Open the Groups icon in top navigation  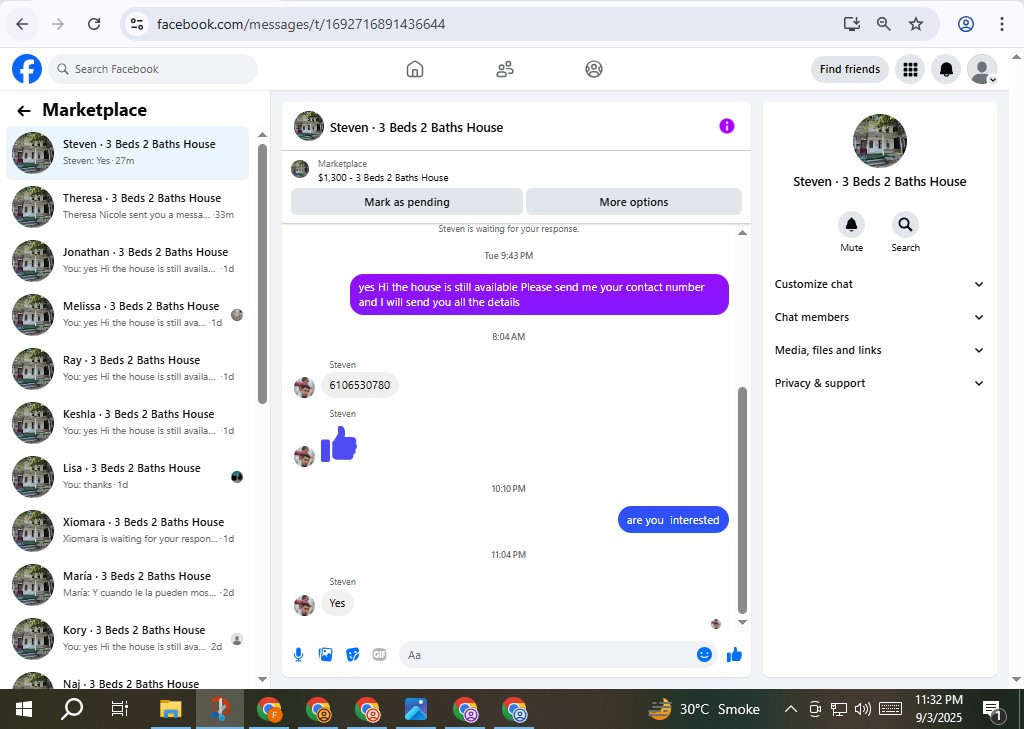594,69
